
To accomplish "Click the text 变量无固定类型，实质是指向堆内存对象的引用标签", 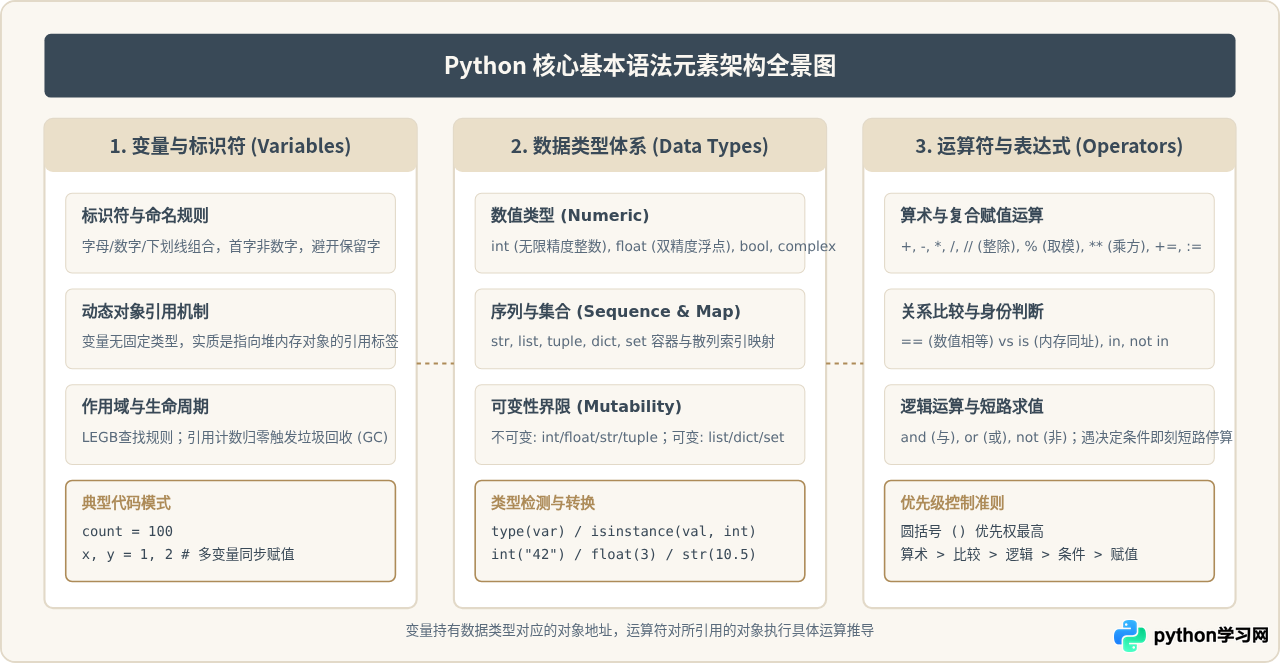I will pos(240,342).
